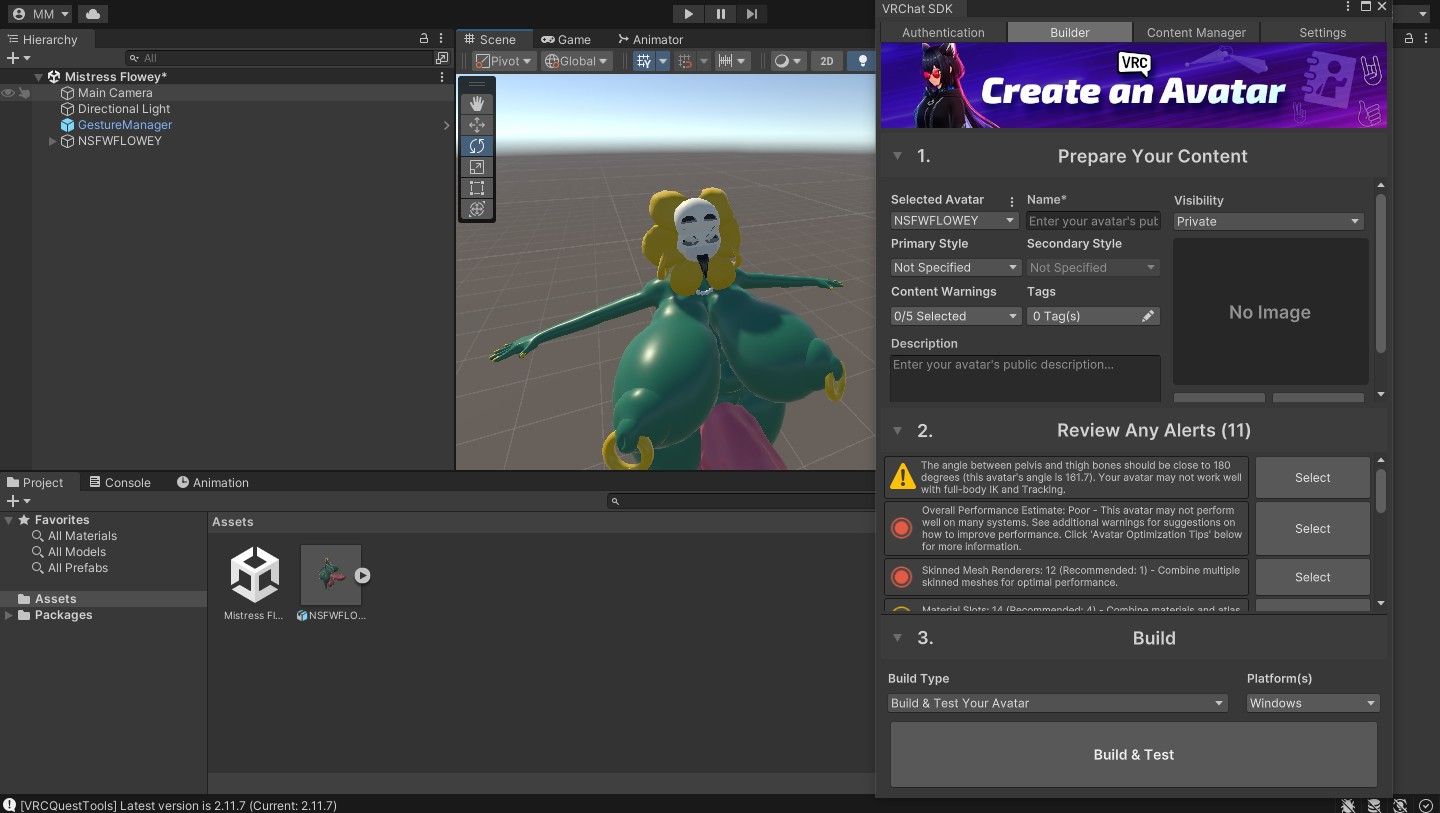Toggle scene picking for Main Camera
The image size is (1440, 813).
(x=24, y=93)
